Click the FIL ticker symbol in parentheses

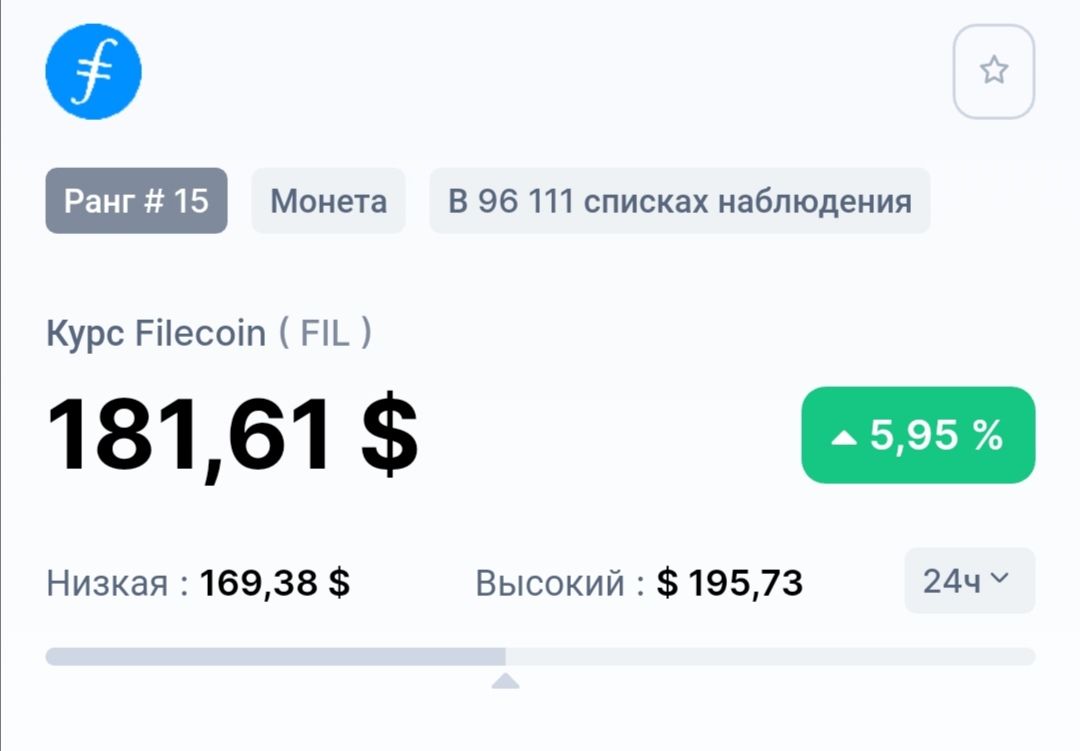325,333
